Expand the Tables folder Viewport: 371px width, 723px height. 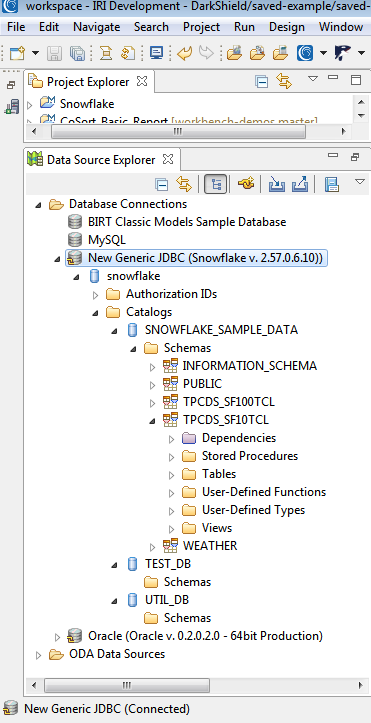(x=171, y=475)
